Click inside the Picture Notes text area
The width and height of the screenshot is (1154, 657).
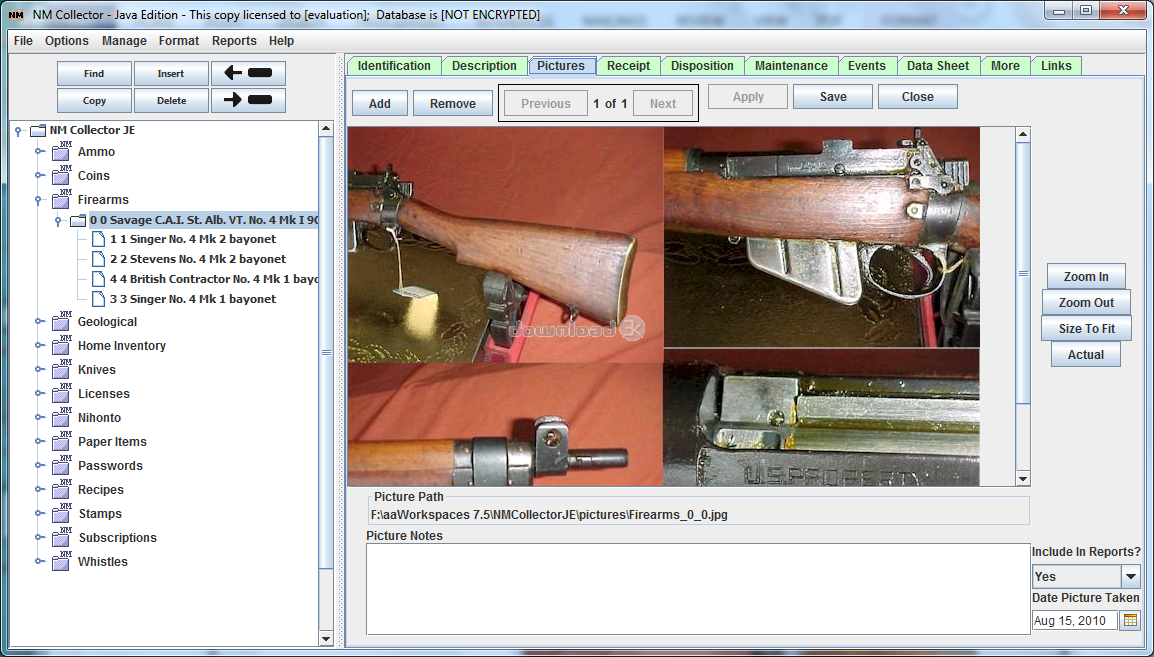pyautogui.click(x=697, y=588)
